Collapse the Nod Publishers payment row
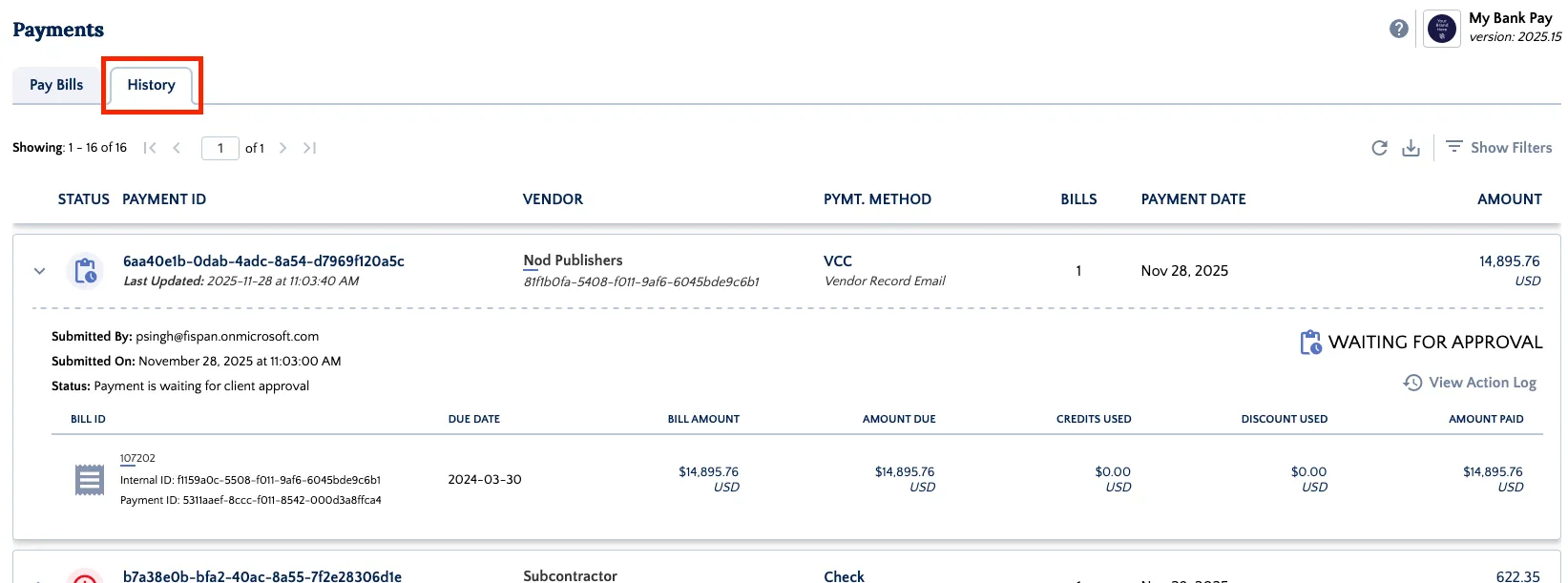1568x583 pixels. pyautogui.click(x=39, y=271)
